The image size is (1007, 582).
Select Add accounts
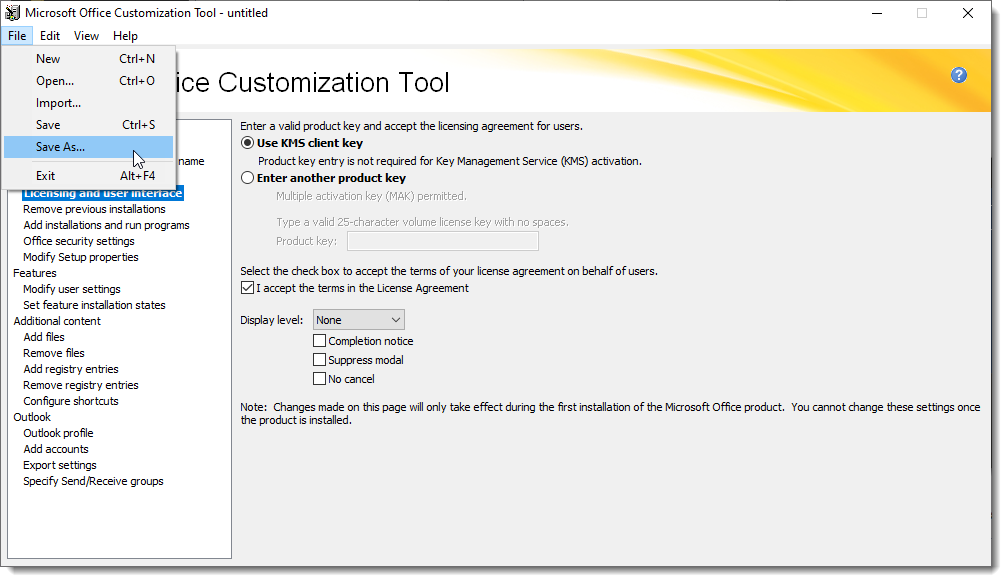click(56, 450)
